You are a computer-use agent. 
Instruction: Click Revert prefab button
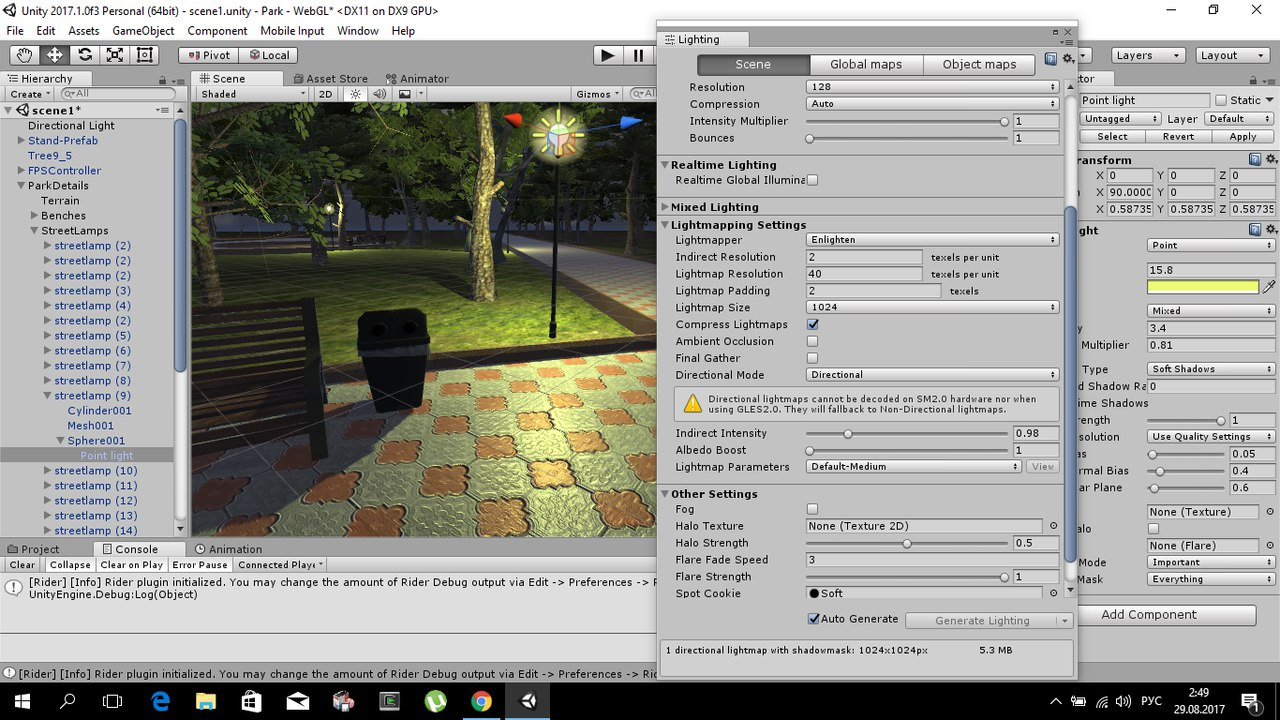click(1178, 136)
